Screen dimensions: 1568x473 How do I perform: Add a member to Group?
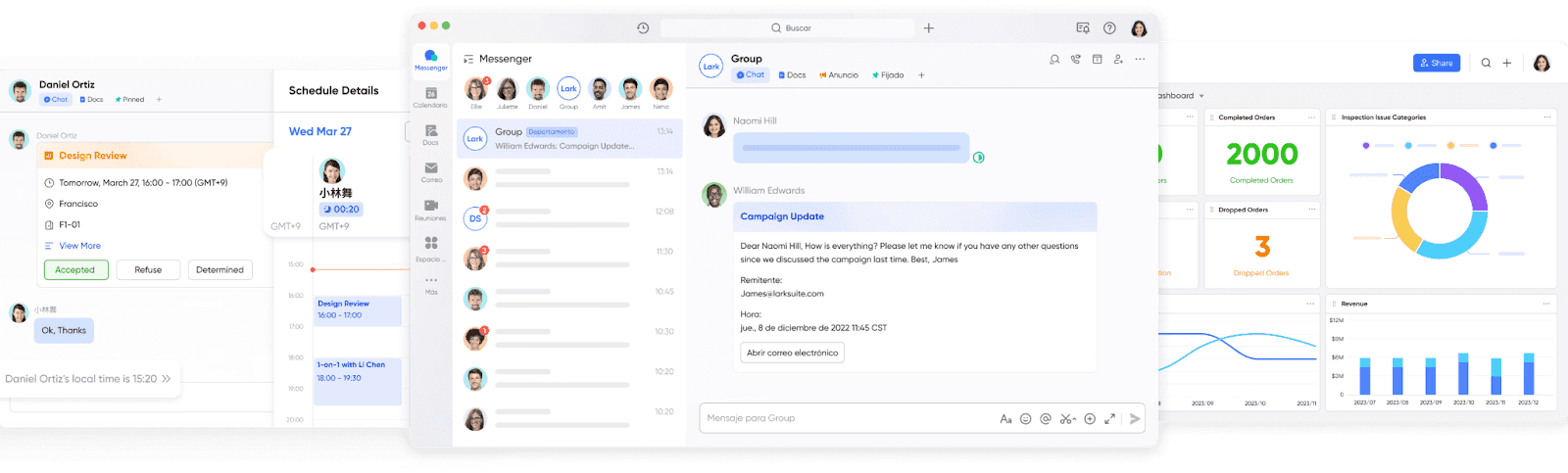pyautogui.click(x=1118, y=60)
